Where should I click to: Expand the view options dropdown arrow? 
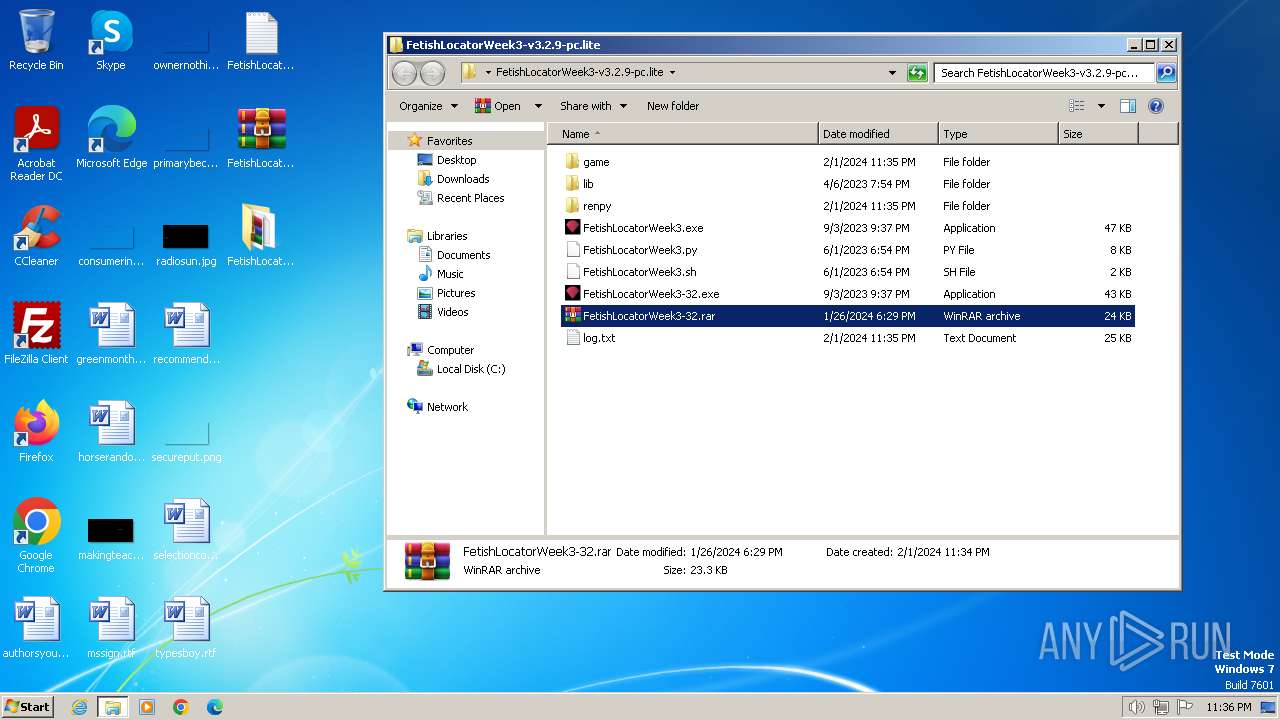pyautogui.click(x=1101, y=106)
